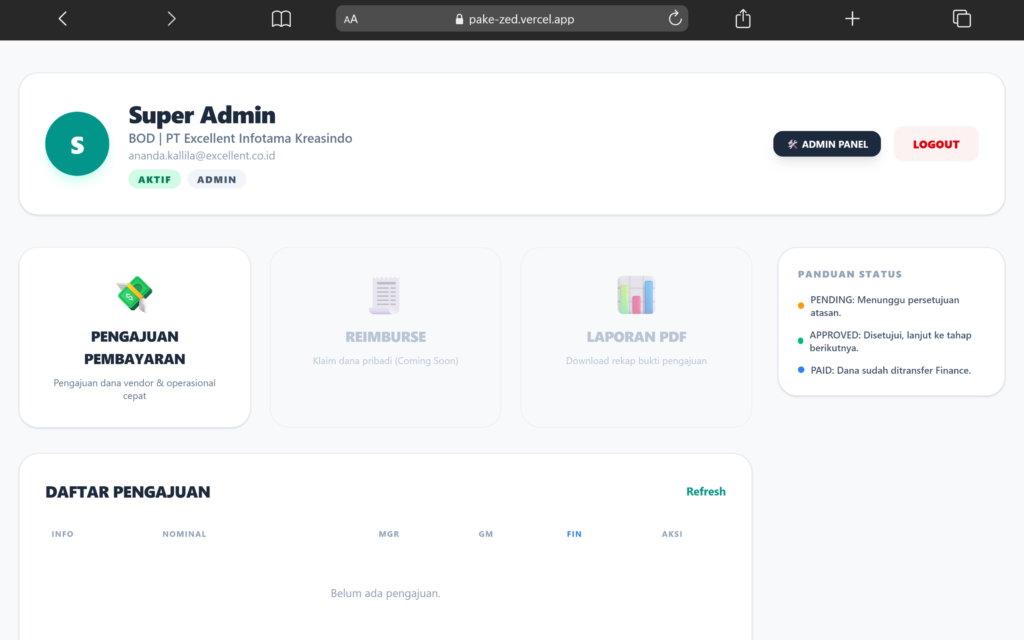Tap the Safari back arrow
Viewport: 1024px width, 640px height.
coord(63,19)
